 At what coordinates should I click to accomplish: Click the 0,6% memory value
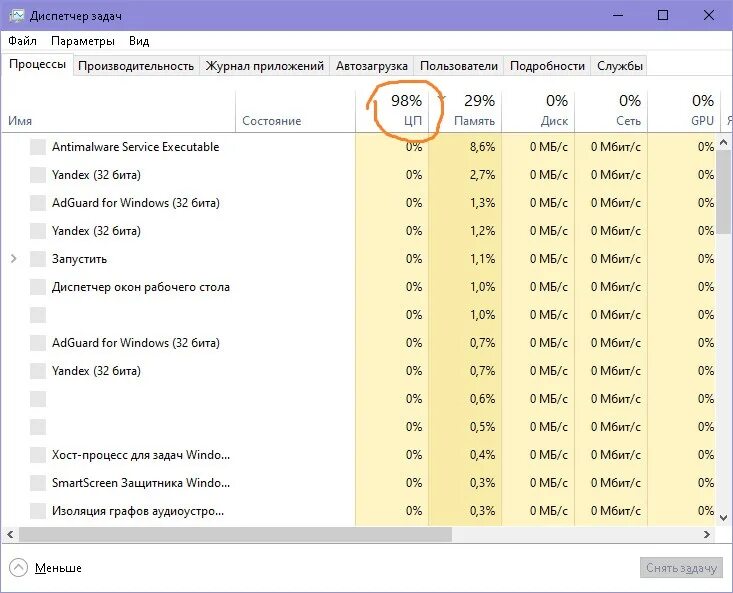(482, 399)
